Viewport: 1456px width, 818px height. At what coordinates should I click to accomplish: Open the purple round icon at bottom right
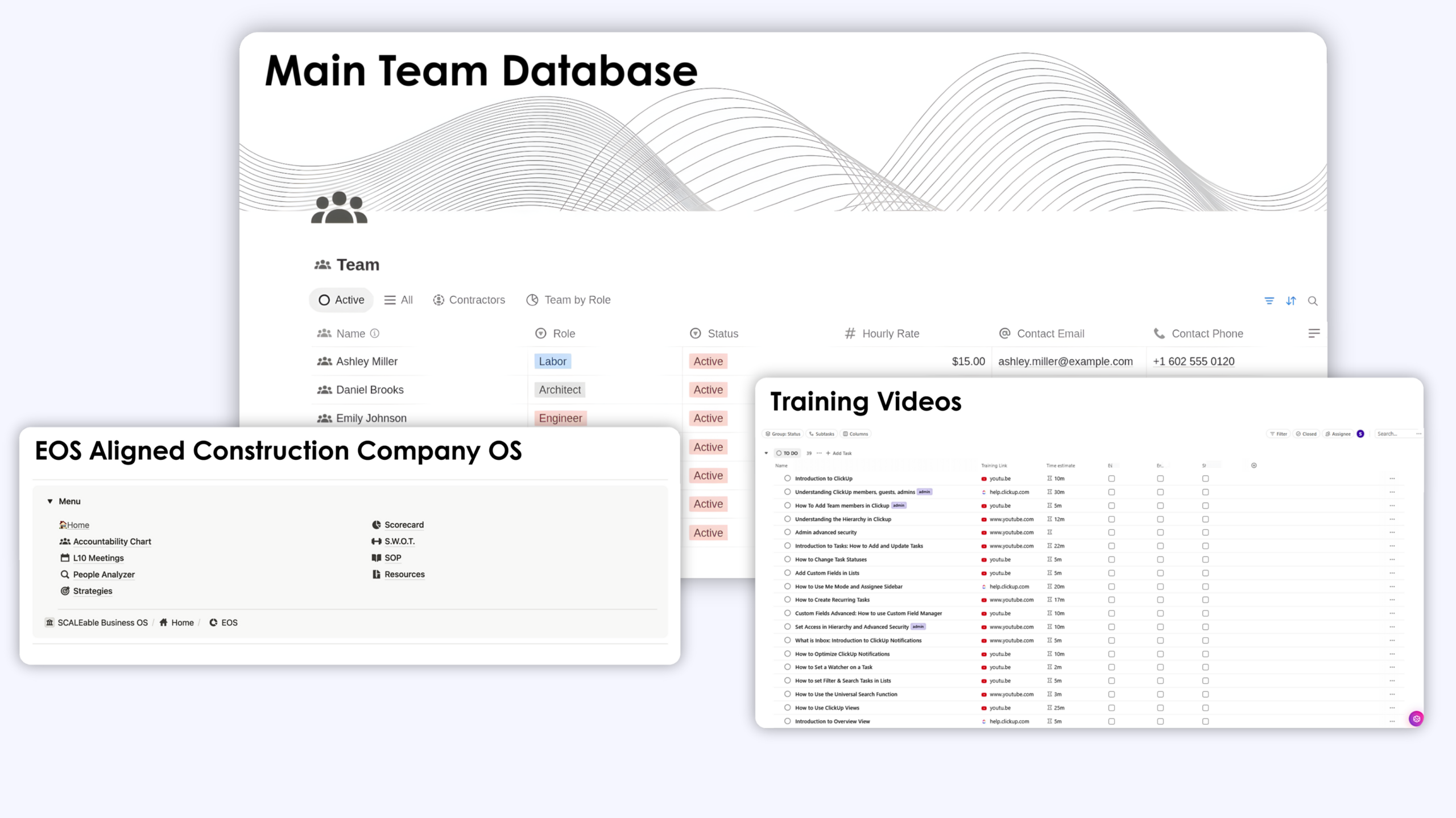pyautogui.click(x=1416, y=719)
